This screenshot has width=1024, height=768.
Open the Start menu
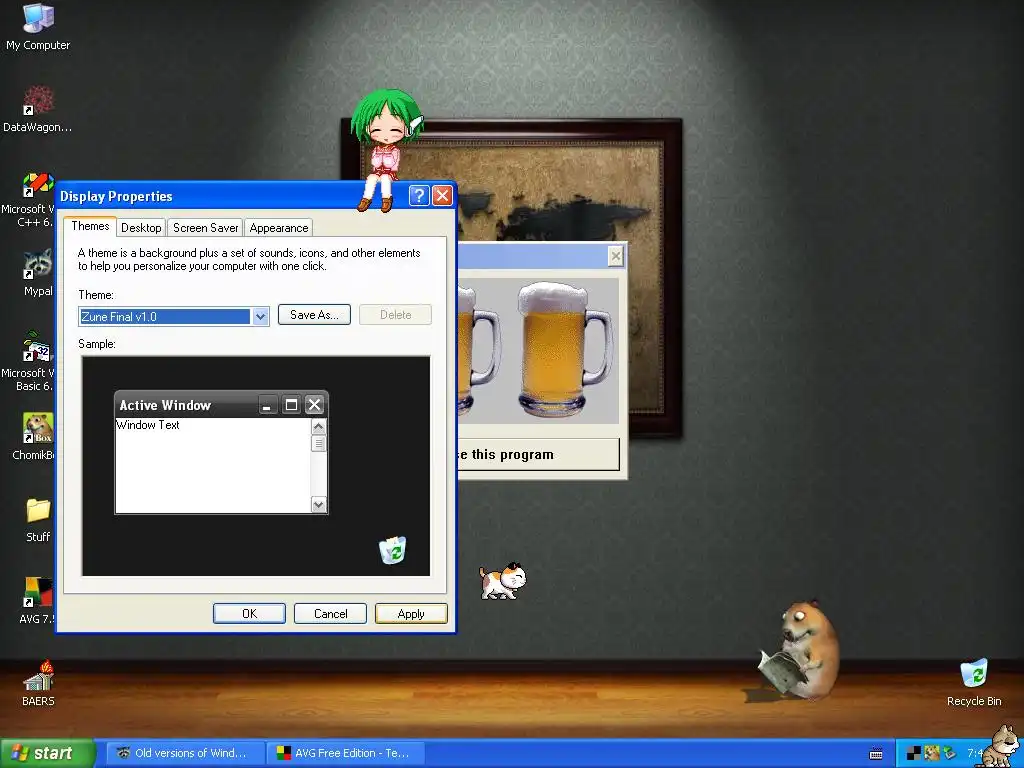coord(47,753)
